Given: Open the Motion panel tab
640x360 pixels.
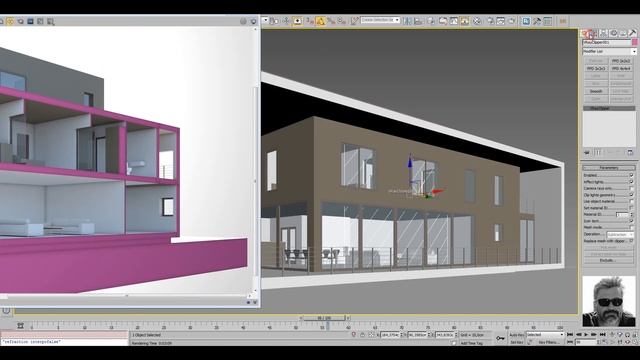Looking at the screenshot, I should [x=613, y=33].
